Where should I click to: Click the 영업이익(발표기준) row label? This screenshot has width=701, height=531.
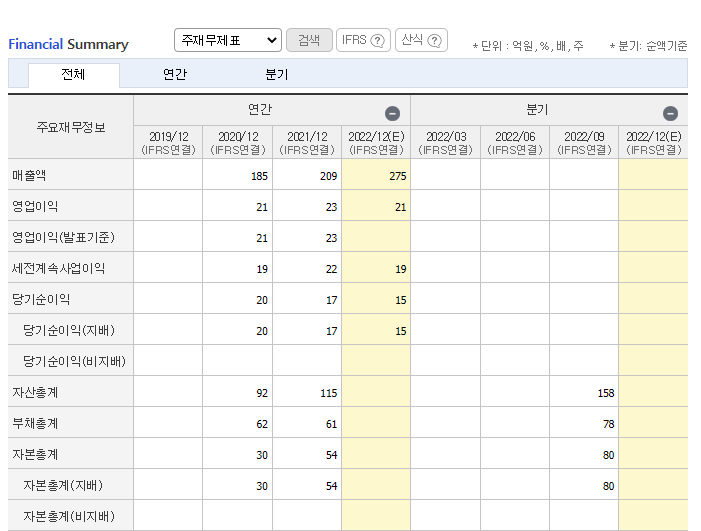pos(63,237)
